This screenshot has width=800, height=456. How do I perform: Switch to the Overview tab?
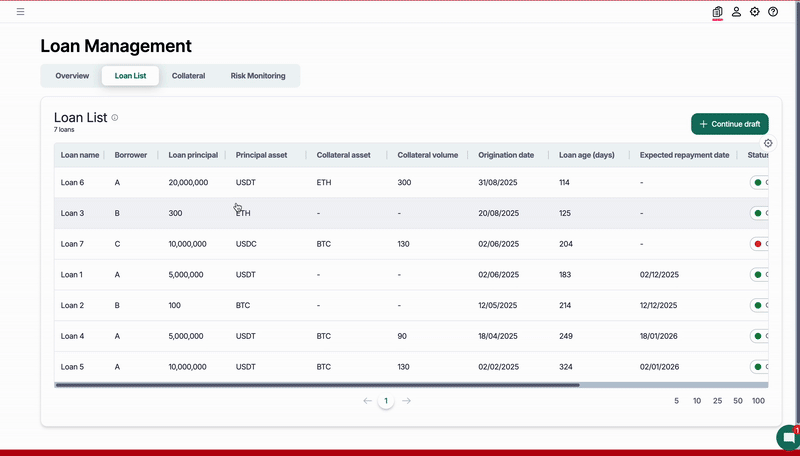click(x=72, y=76)
